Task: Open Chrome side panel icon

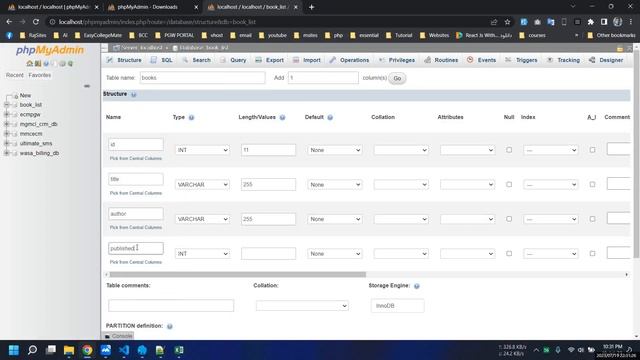Action: [604, 22]
